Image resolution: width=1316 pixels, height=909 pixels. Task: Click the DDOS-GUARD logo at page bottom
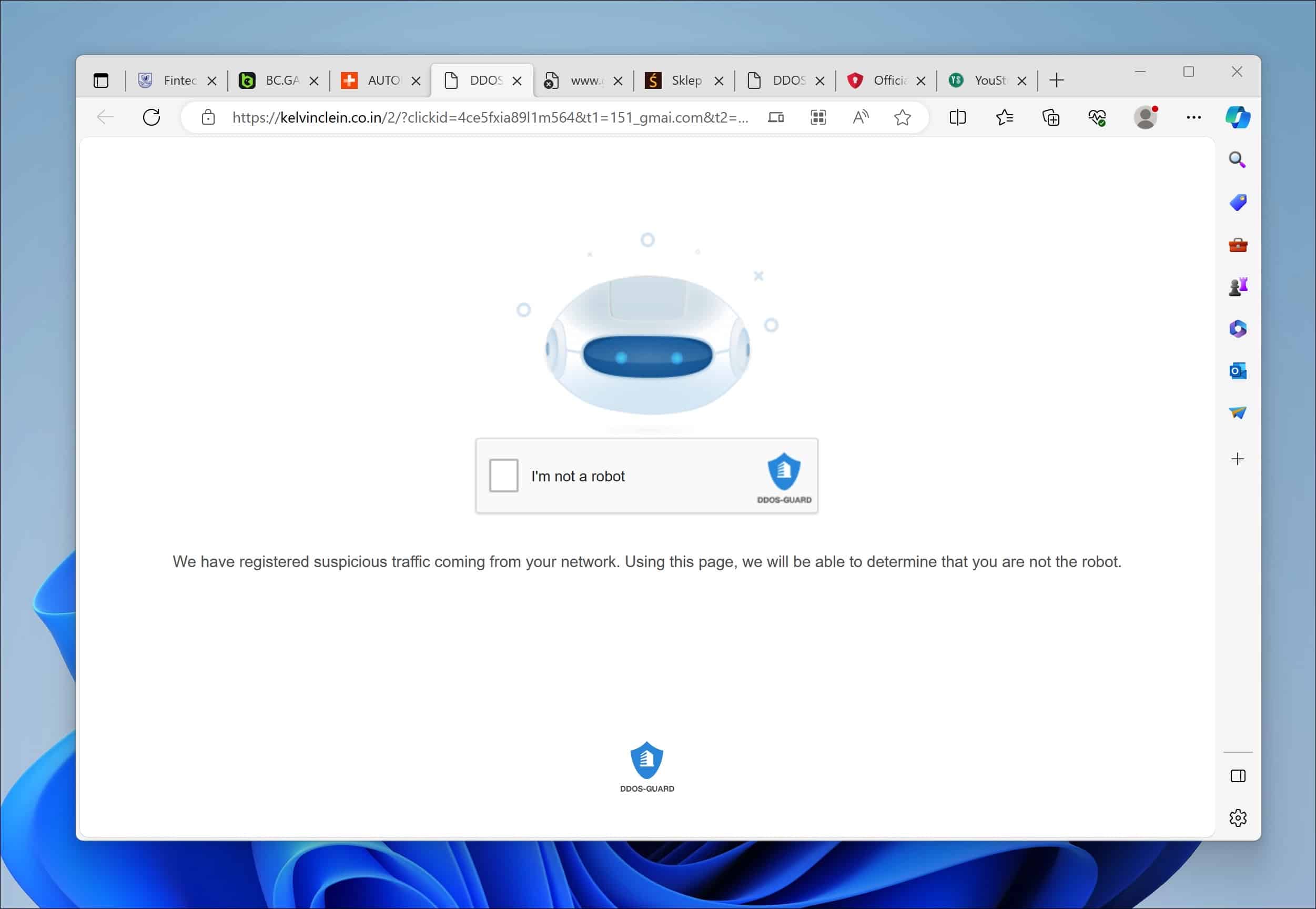pyautogui.click(x=647, y=766)
